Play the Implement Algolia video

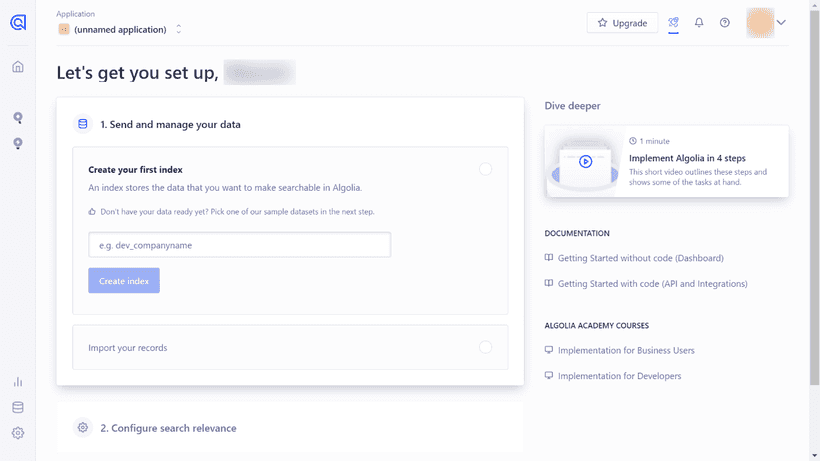(585, 162)
